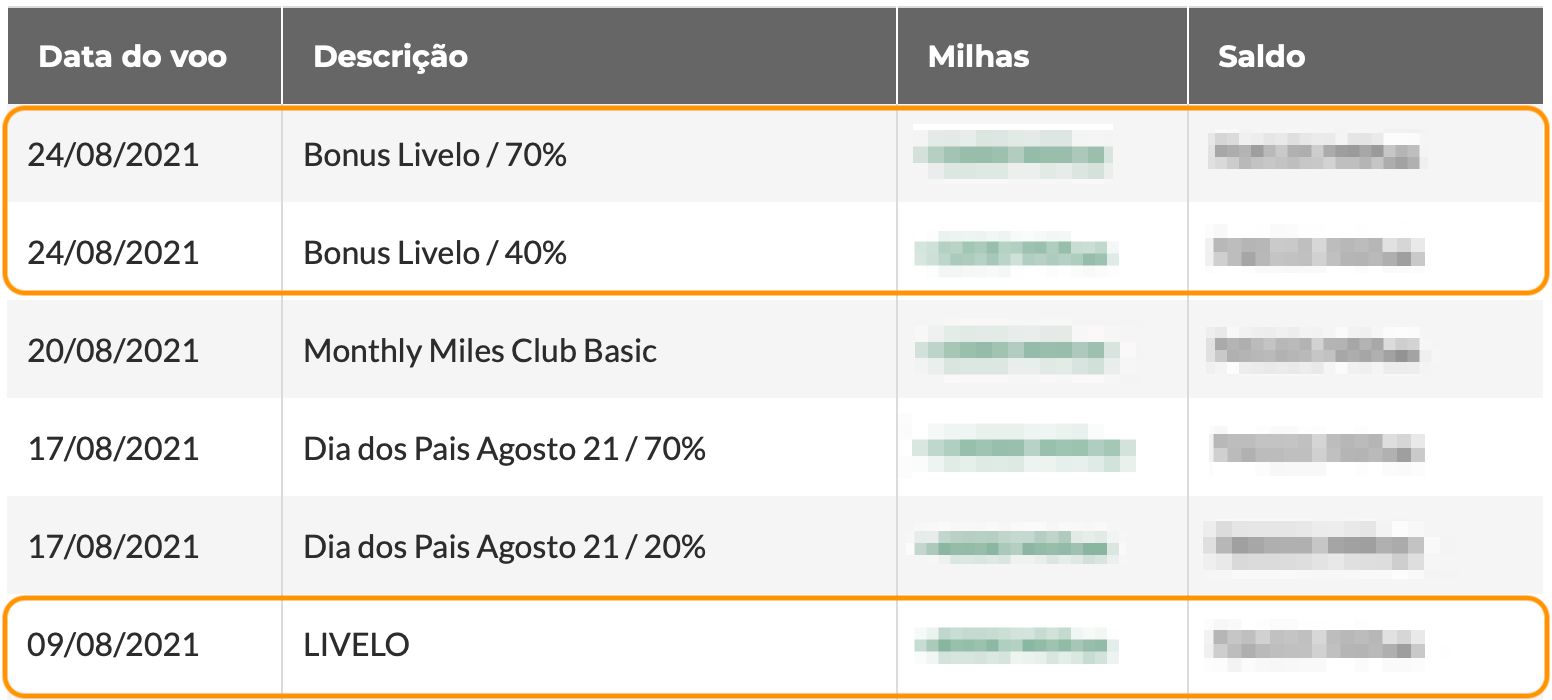Click date of Dia dos Pais 70% row
1552x700 pixels.
[x=113, y=449]
